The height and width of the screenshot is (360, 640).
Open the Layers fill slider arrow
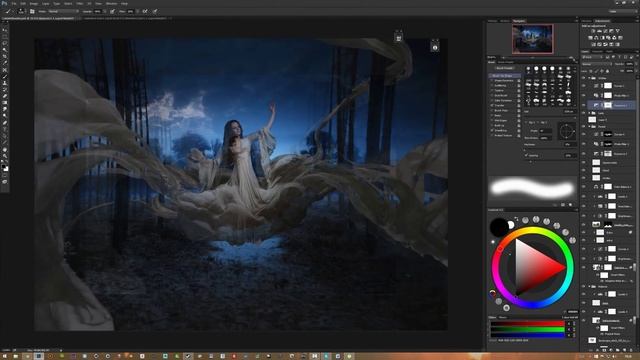point(636,71)
